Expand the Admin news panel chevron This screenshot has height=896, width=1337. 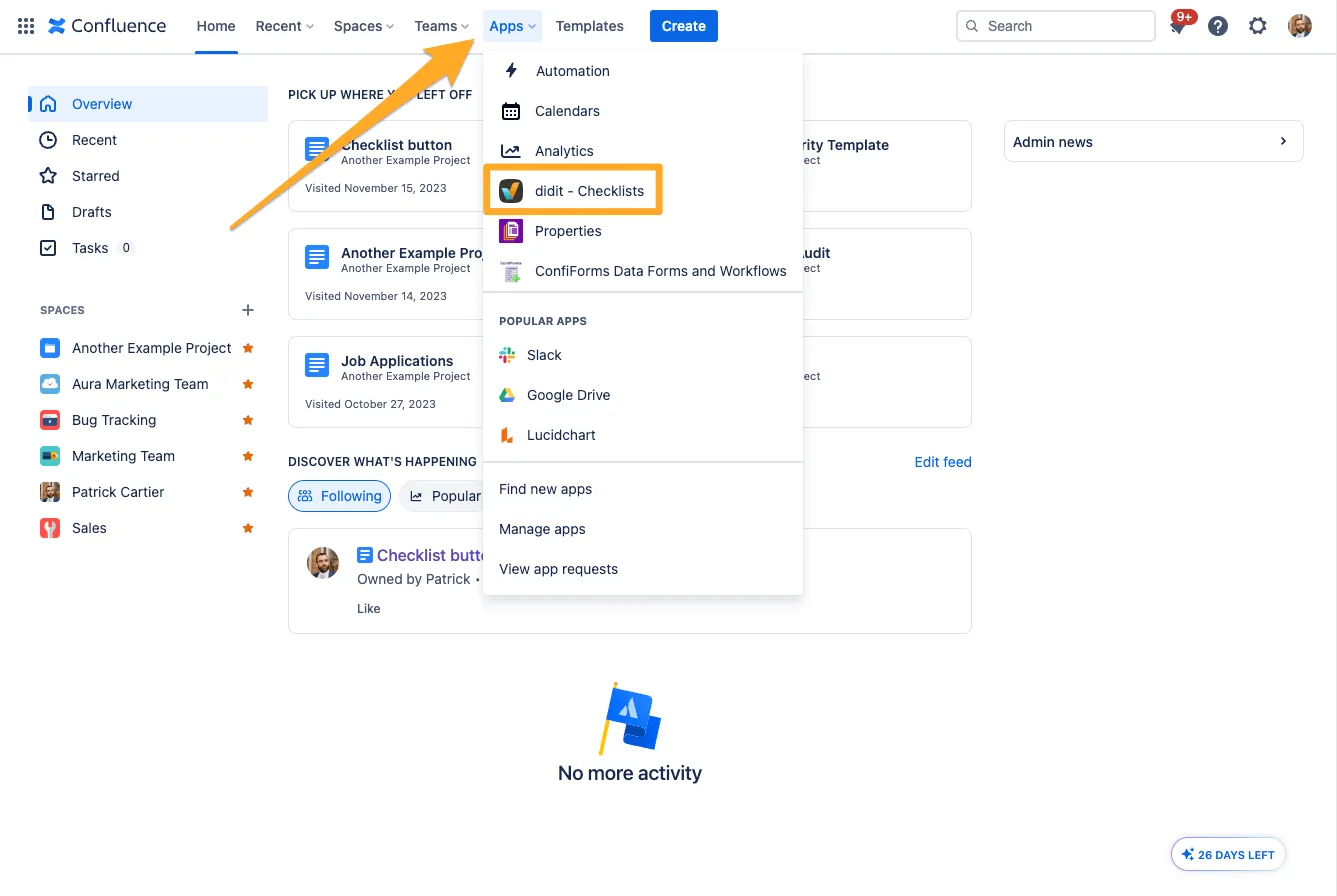(x=1283, y=142)
